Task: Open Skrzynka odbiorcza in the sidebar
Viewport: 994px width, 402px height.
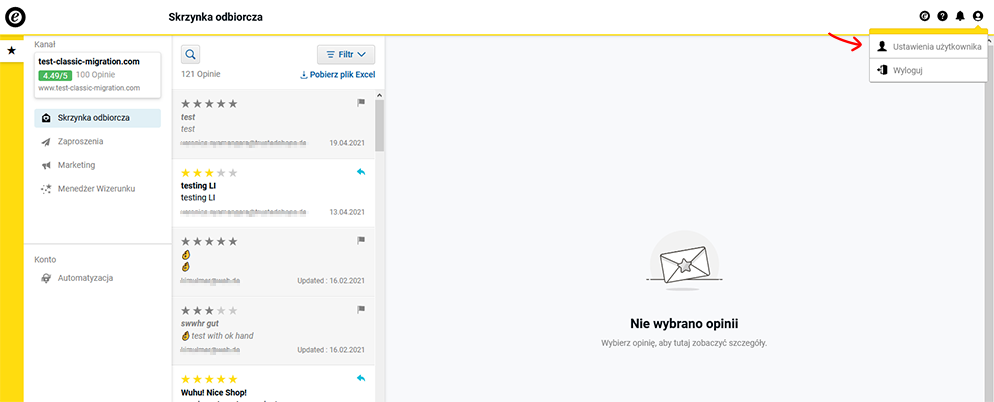Action: tap(98, 118)
